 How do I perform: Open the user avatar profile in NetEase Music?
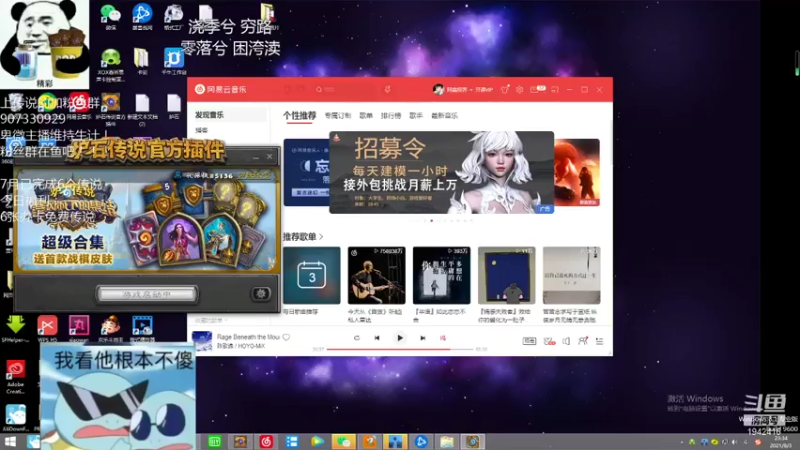(438, 89)
